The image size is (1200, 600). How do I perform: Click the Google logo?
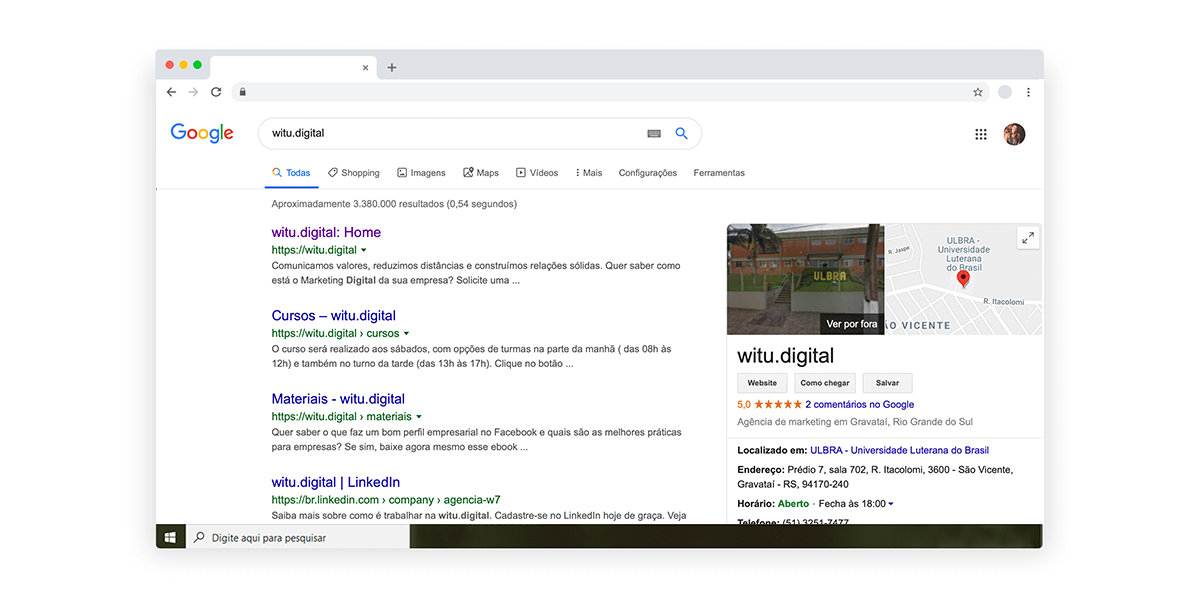pos(202,133)
